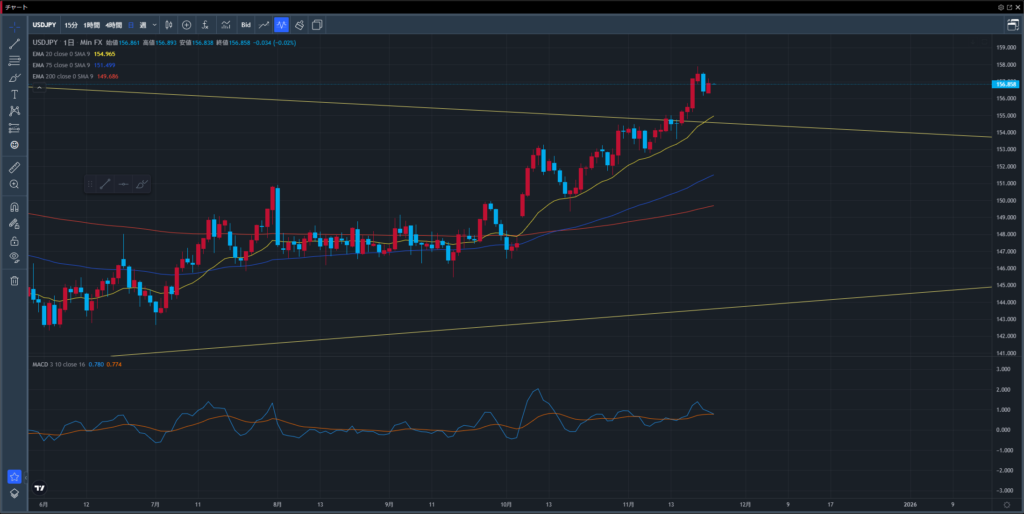1024x514 pixels.
Task: Choose the text annotation tool
Action: 14,93
